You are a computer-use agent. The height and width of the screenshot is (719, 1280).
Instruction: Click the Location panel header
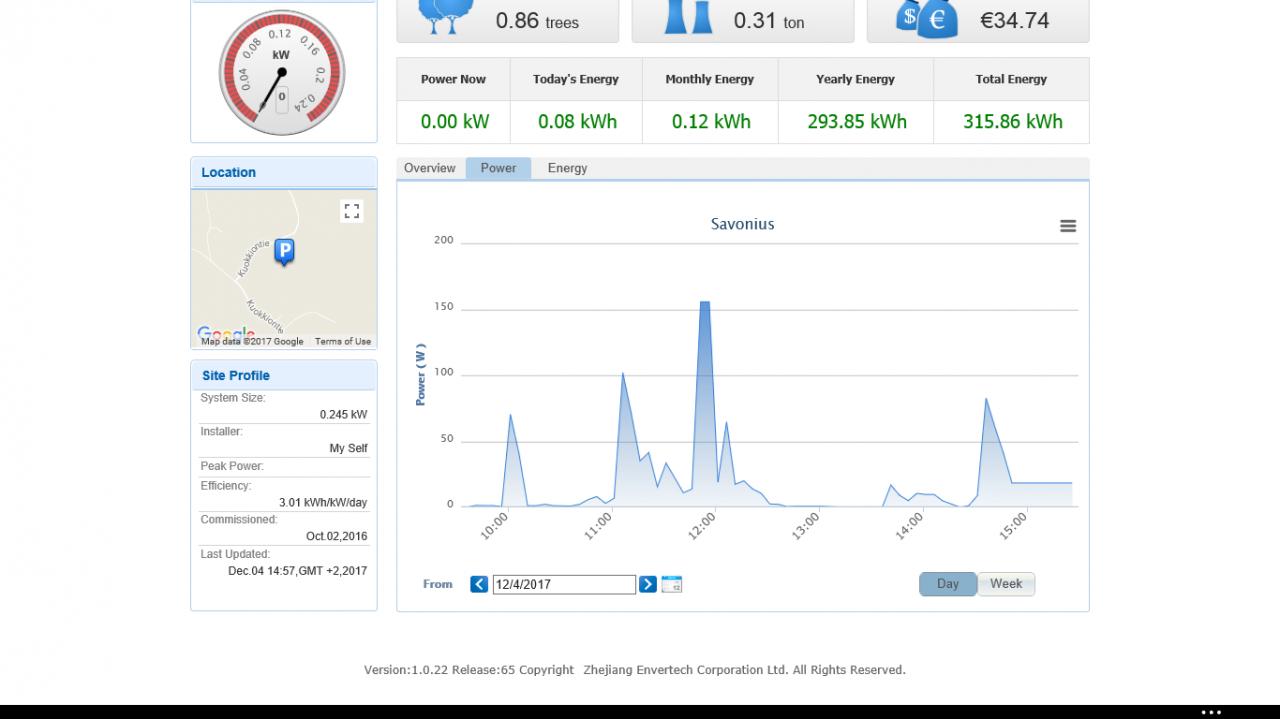coord(284,172)
